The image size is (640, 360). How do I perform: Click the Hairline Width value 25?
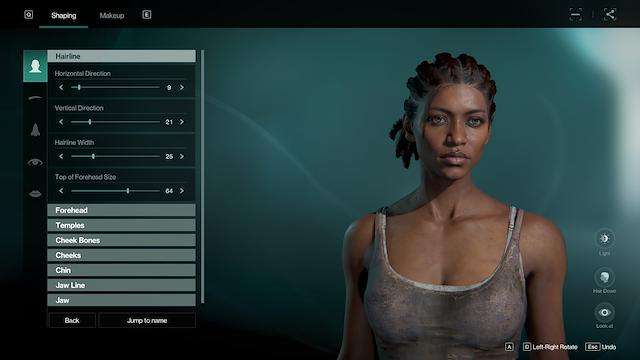(169, 157)
